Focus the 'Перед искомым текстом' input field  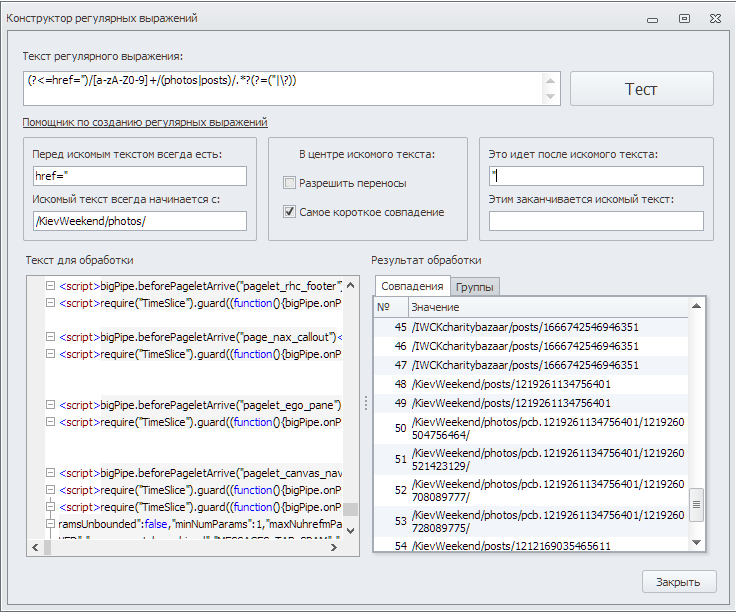[x=139, y=176]
